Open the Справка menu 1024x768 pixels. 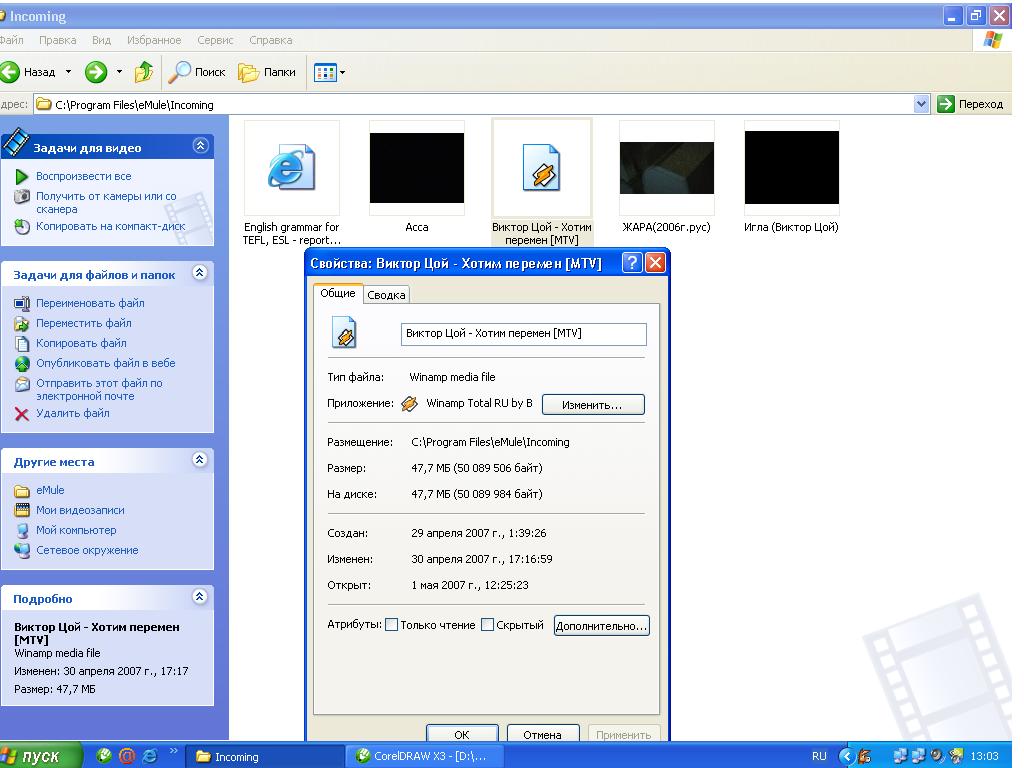click(x=270, y=40)
